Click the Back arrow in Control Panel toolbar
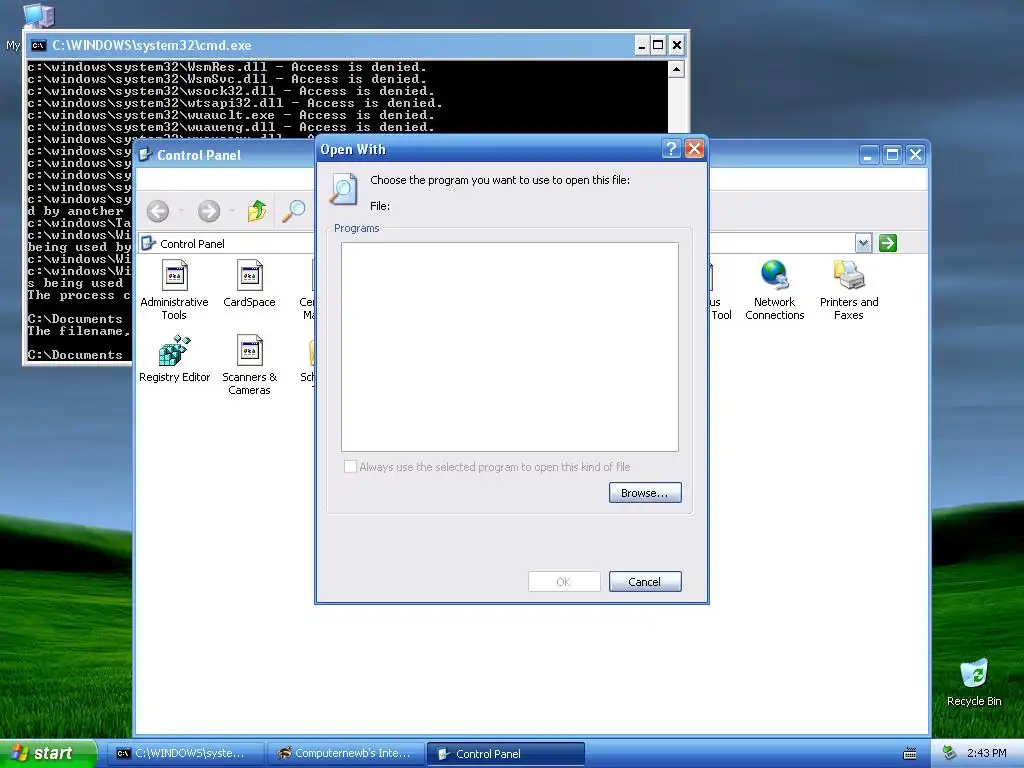Viewport: 1024px width, 768px height. coord(157,211)
